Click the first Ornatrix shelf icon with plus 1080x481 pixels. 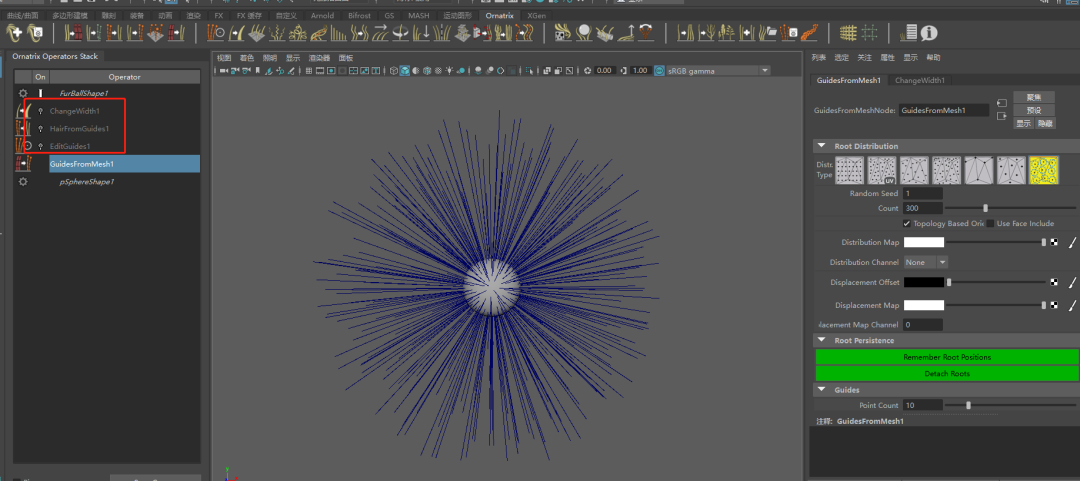(14, 33)
